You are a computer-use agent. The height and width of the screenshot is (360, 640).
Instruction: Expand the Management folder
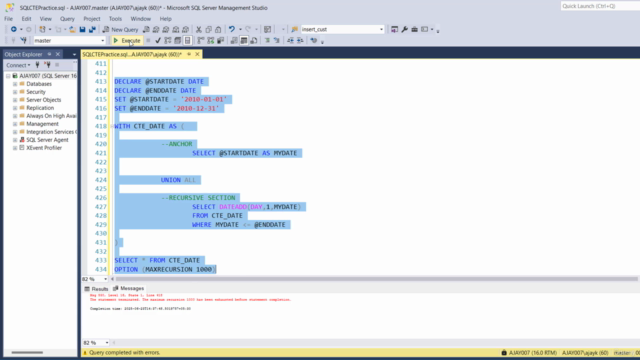point(15,124)
